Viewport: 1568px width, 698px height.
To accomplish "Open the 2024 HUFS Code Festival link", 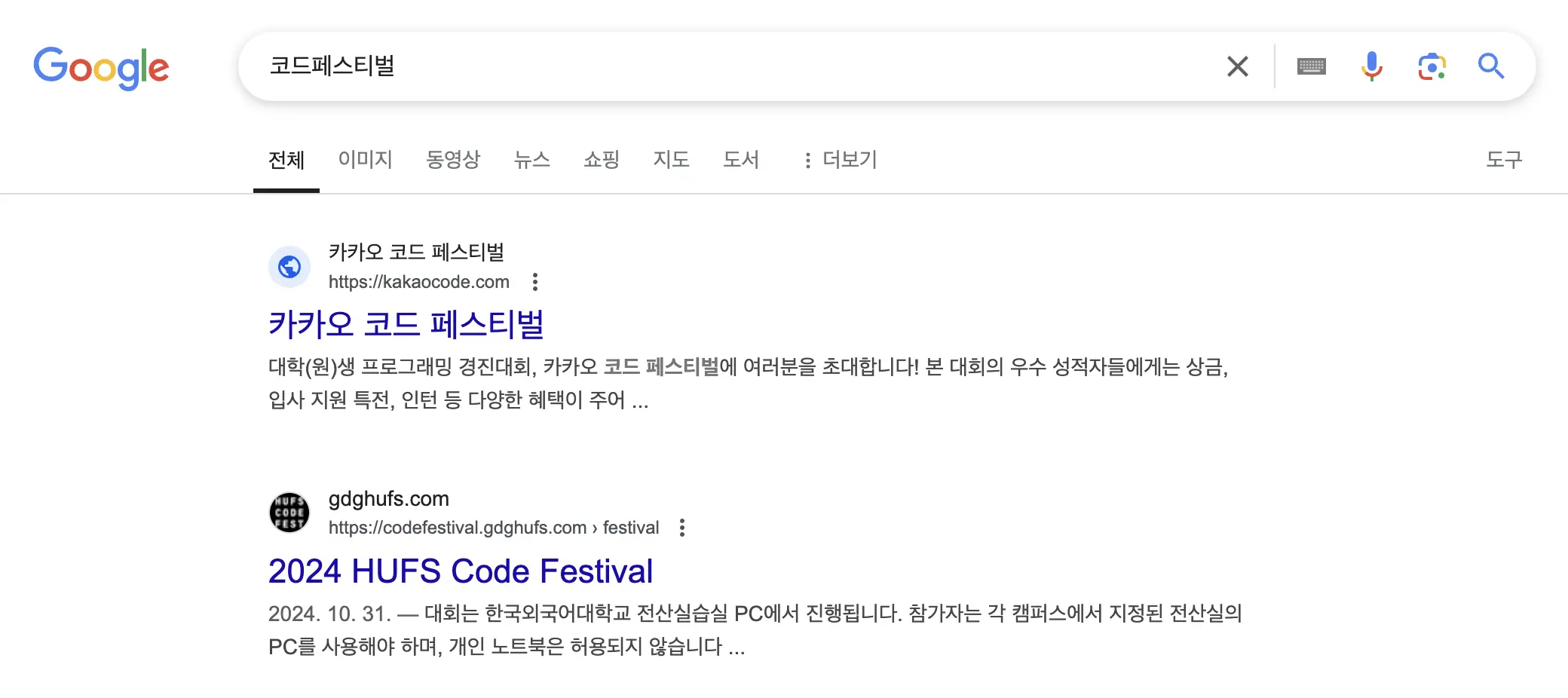I will tap(461, 571).
